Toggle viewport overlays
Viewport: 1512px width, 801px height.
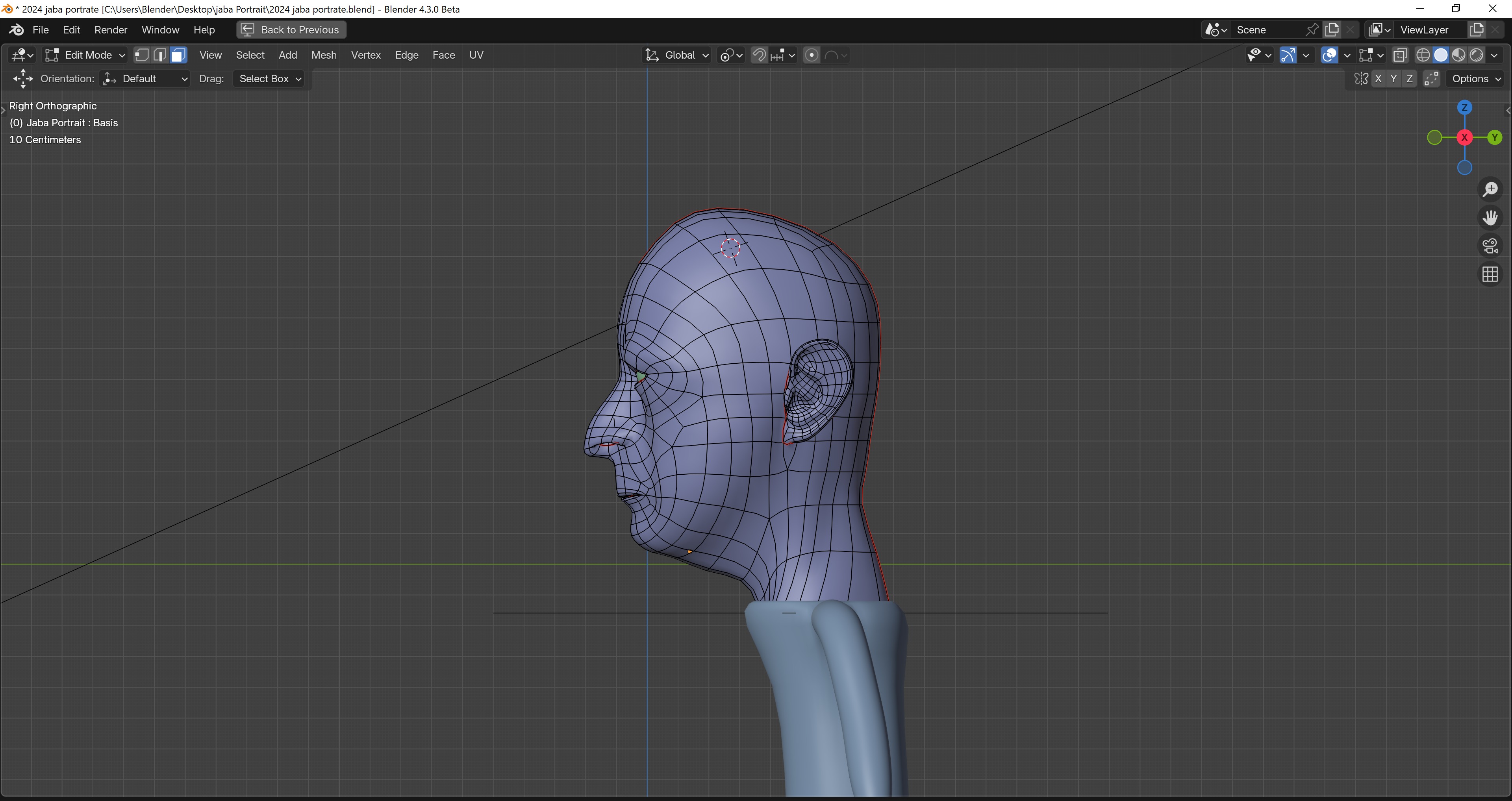tap(1329, 55)
